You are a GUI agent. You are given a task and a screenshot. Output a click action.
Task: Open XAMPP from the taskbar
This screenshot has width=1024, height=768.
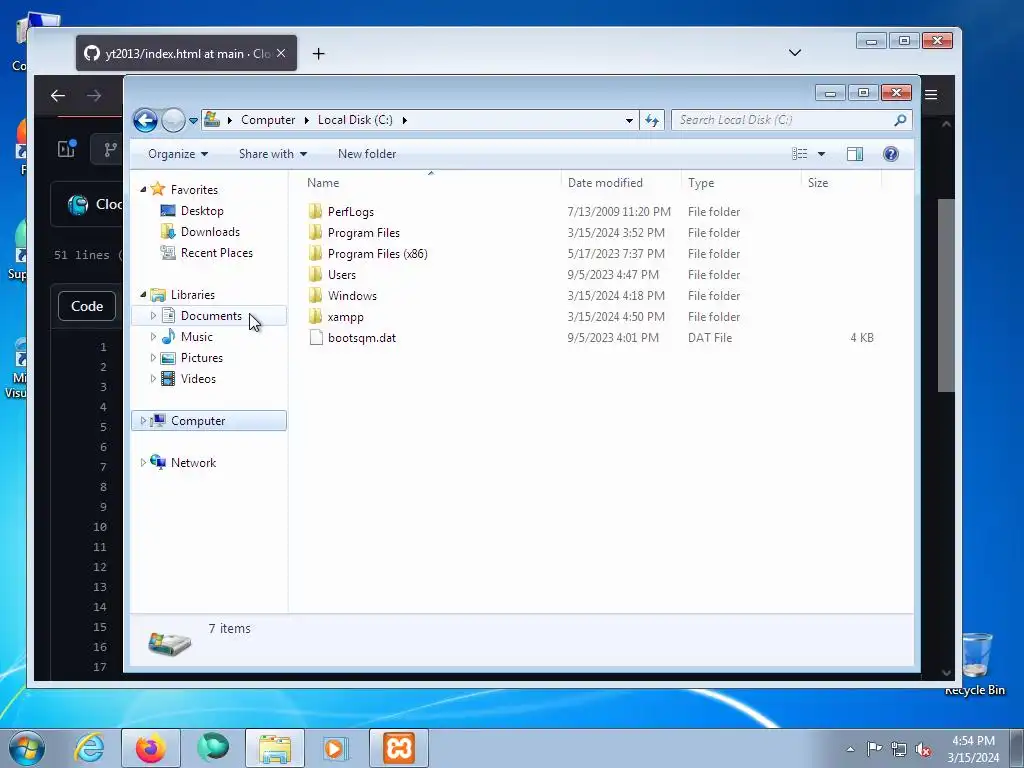point(399,748)
